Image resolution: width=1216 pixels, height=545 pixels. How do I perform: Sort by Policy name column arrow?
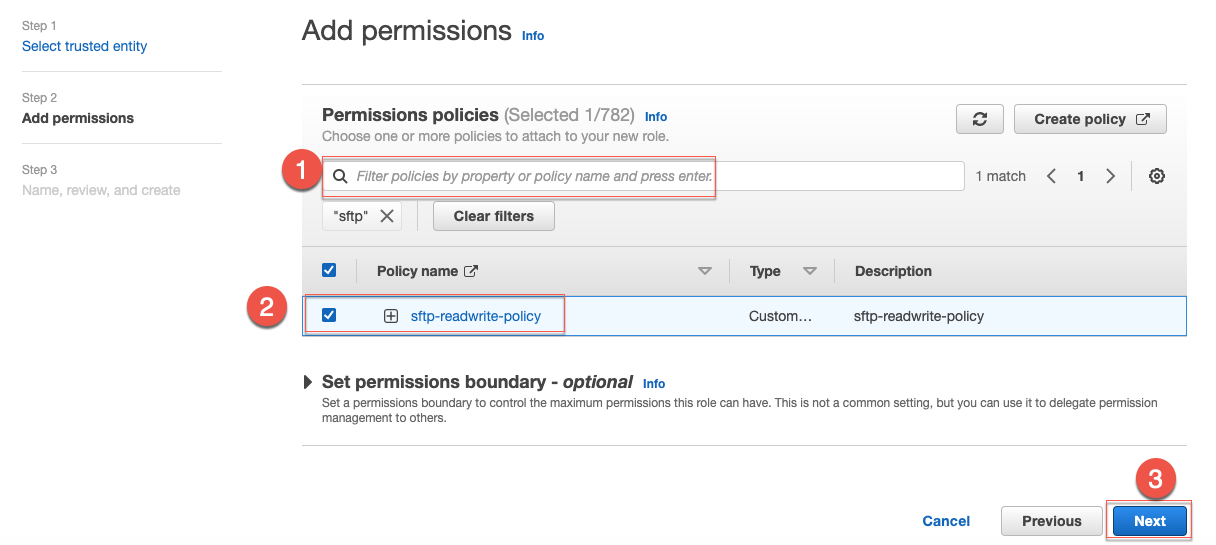705,271
